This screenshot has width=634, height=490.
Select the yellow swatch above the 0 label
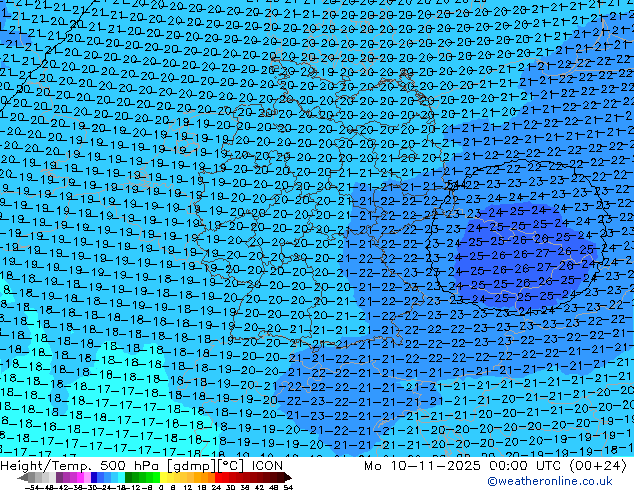pos(164,478)
